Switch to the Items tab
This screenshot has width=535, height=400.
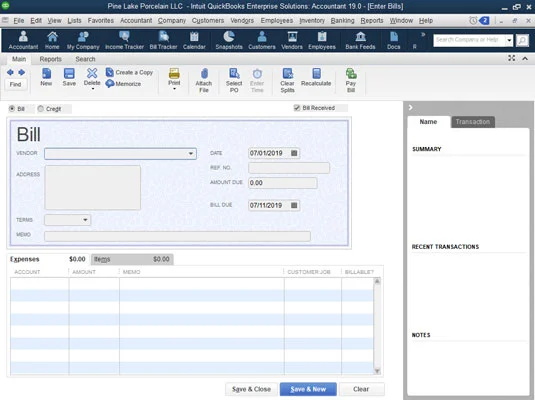pos(132,259)
